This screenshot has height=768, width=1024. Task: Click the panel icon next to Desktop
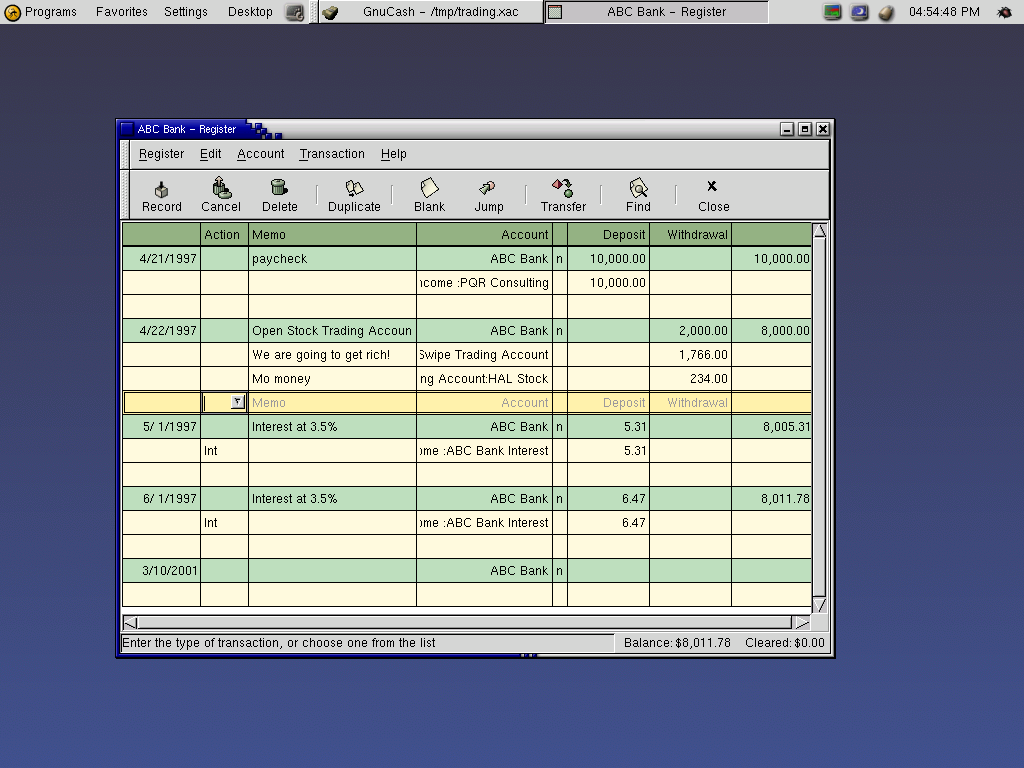295,12
